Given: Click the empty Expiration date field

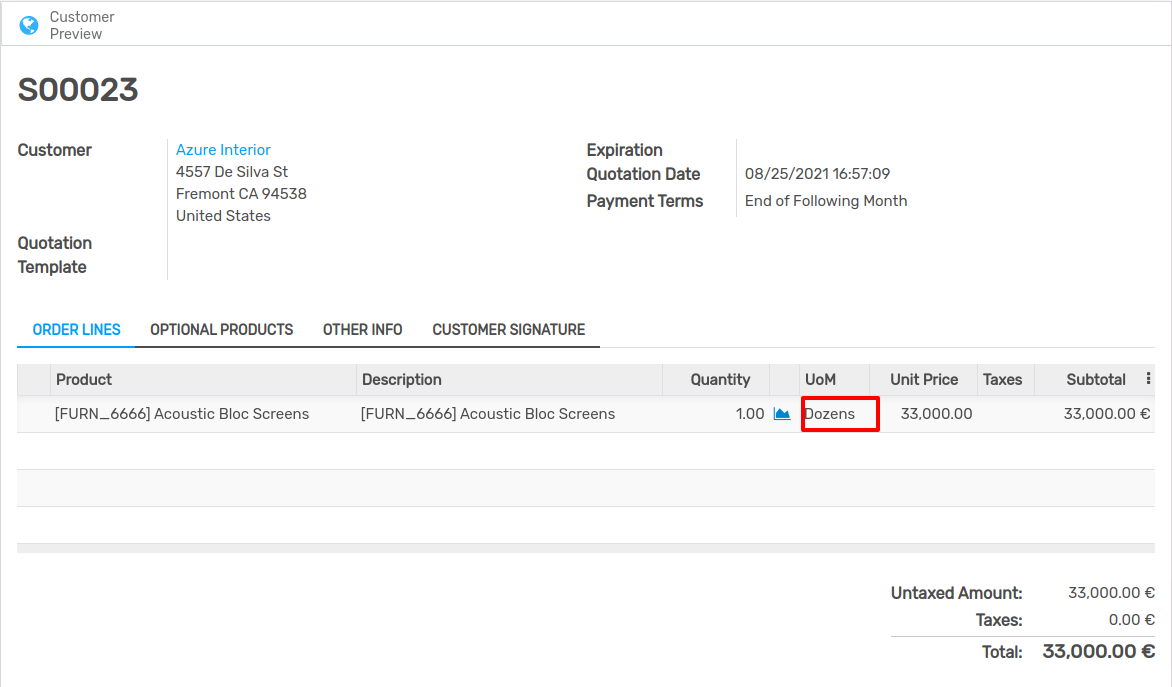Looking at the screenshot, I should point(850,150).
